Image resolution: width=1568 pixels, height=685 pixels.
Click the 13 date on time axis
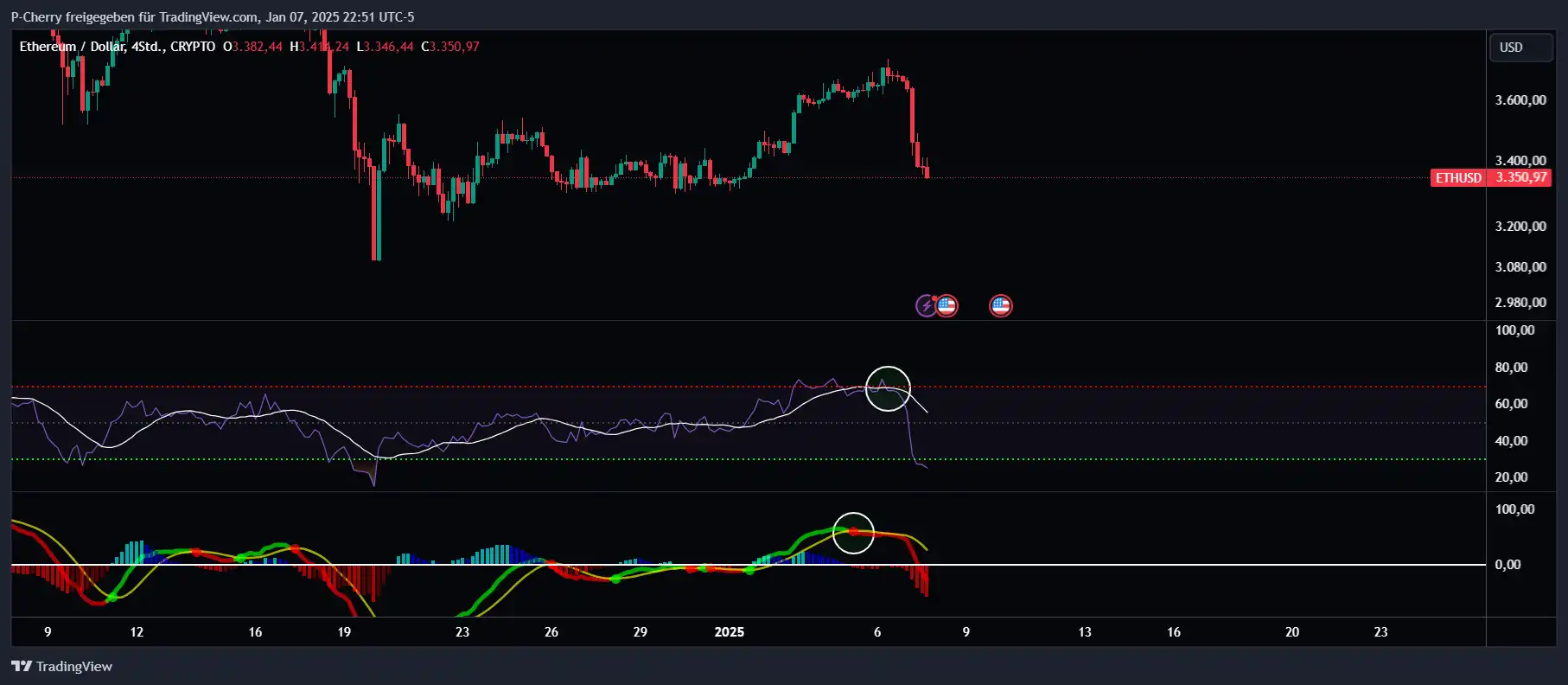pyautogui.click(x=1085, y=632)
